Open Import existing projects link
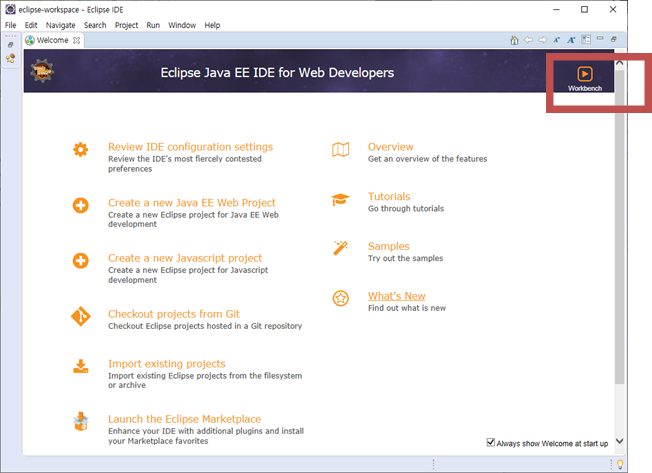The height and width of the screenshot is (473, 652). point(167,364)
